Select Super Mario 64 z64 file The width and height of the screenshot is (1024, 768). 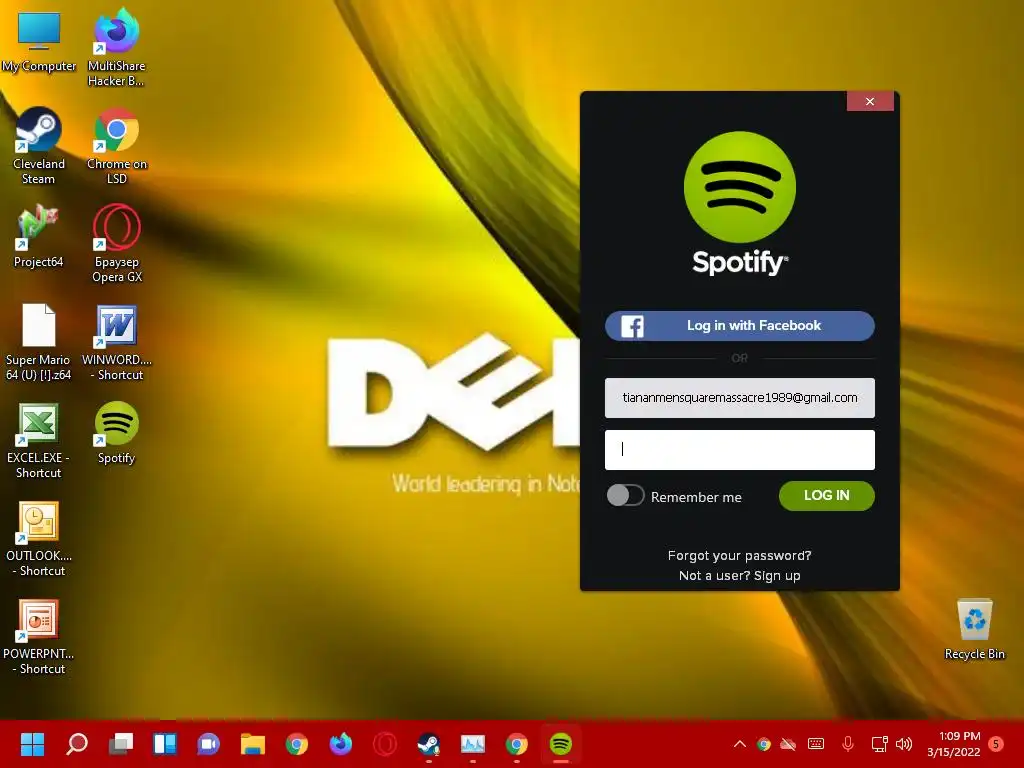click(39, 342)
